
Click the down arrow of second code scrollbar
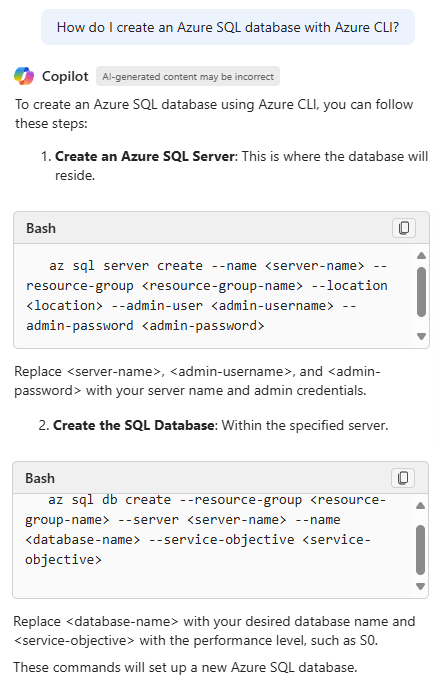(x=420, y=586)
